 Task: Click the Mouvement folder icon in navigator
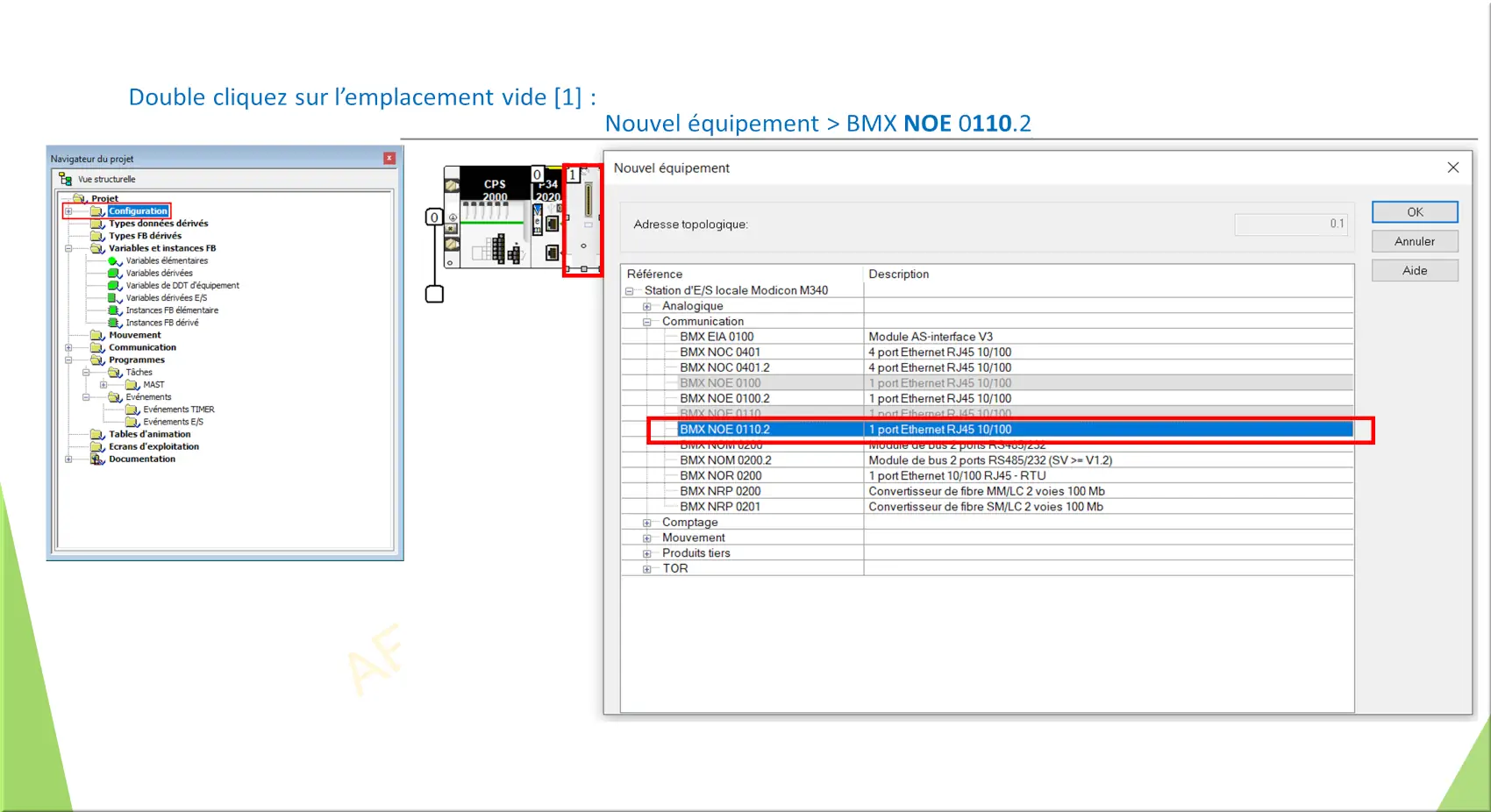97,335
